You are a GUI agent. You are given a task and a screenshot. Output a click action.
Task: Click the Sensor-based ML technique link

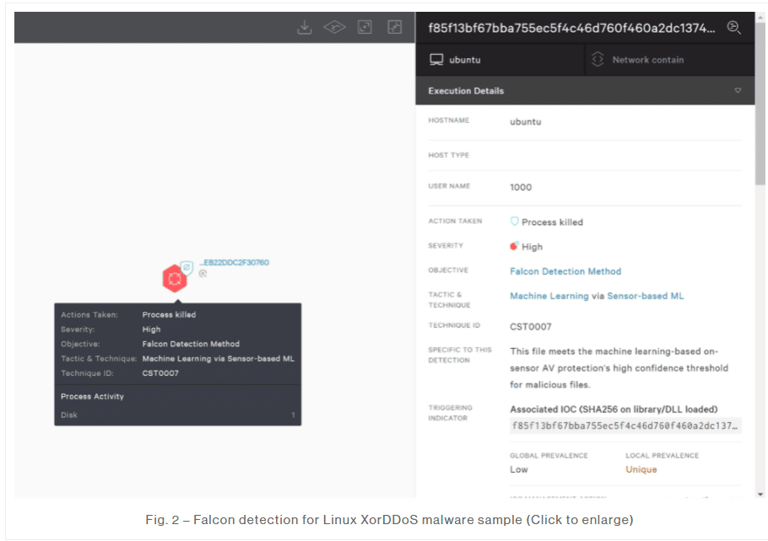pyautogui.click(x=645, y=296)
